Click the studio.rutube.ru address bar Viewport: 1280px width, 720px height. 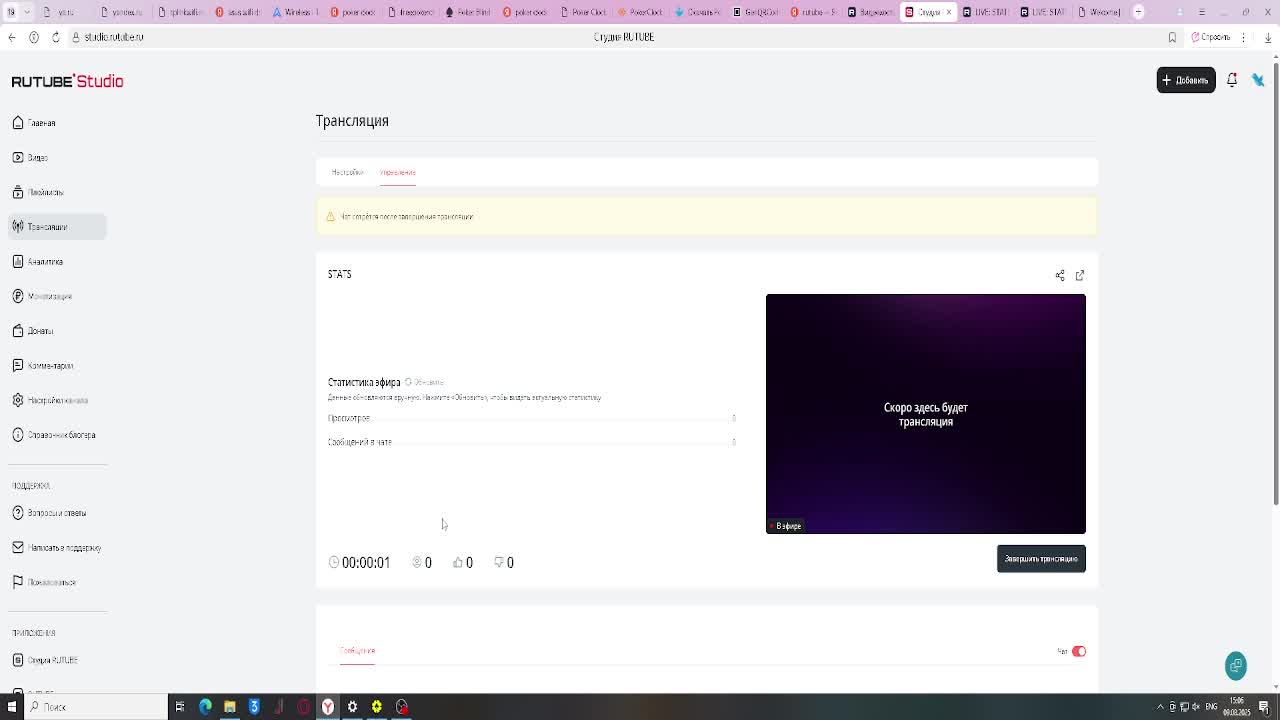[114, 37]
